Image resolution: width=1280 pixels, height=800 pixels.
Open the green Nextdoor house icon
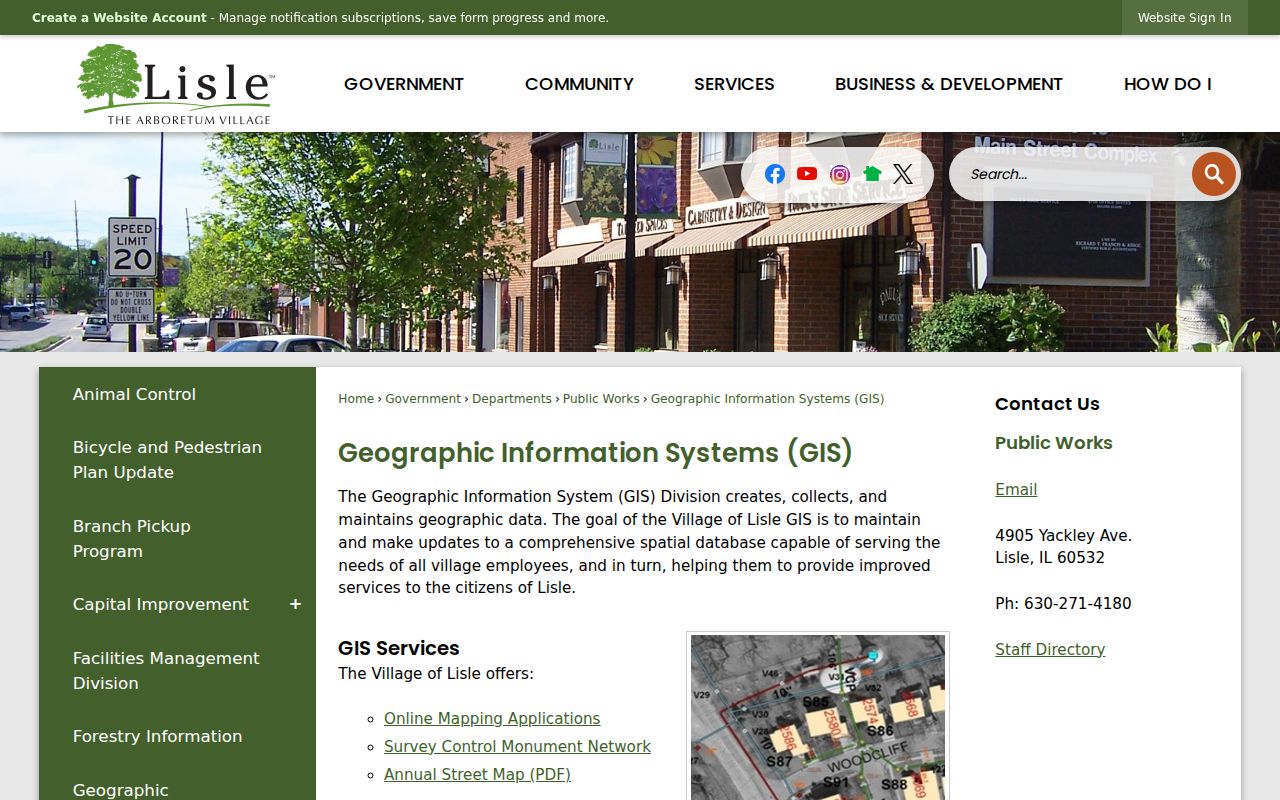(872, 174)
